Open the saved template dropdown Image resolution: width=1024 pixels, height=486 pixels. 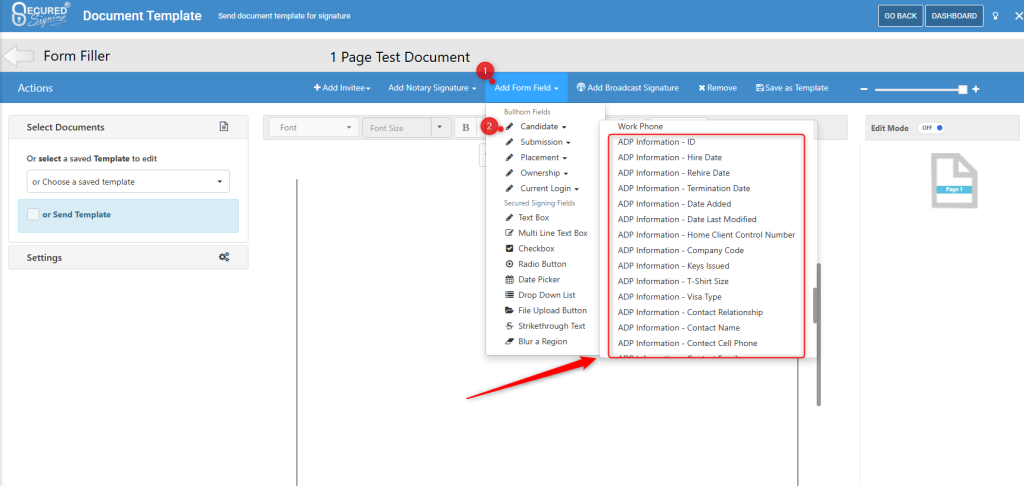click(x=128, y=182)
